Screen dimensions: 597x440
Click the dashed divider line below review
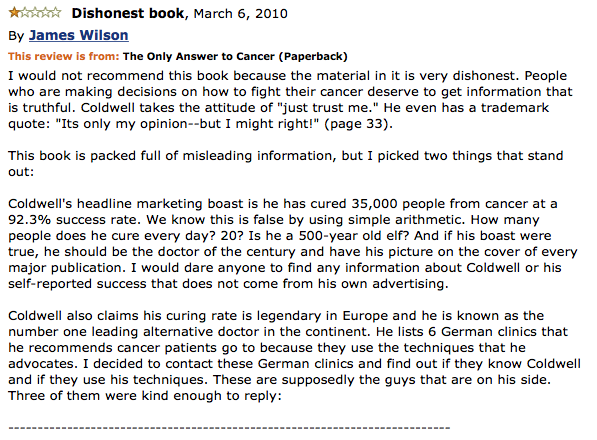click(x=229, y=428)
